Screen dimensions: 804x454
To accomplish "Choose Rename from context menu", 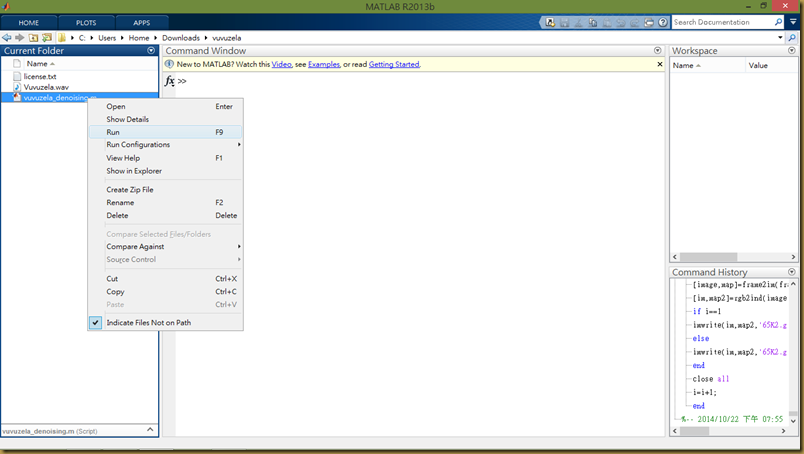I will (165, 203).
